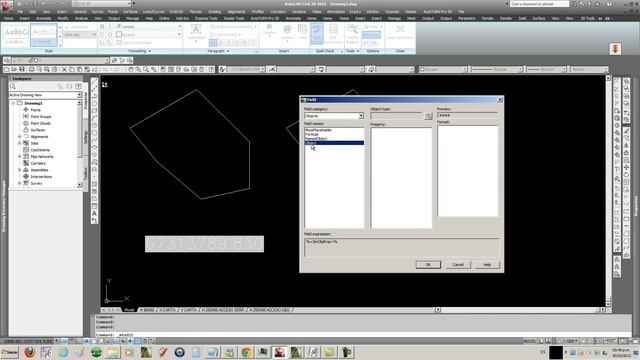
Task: Click the red down-arrow icon near ribbon
Action: (x=616, y=49)
